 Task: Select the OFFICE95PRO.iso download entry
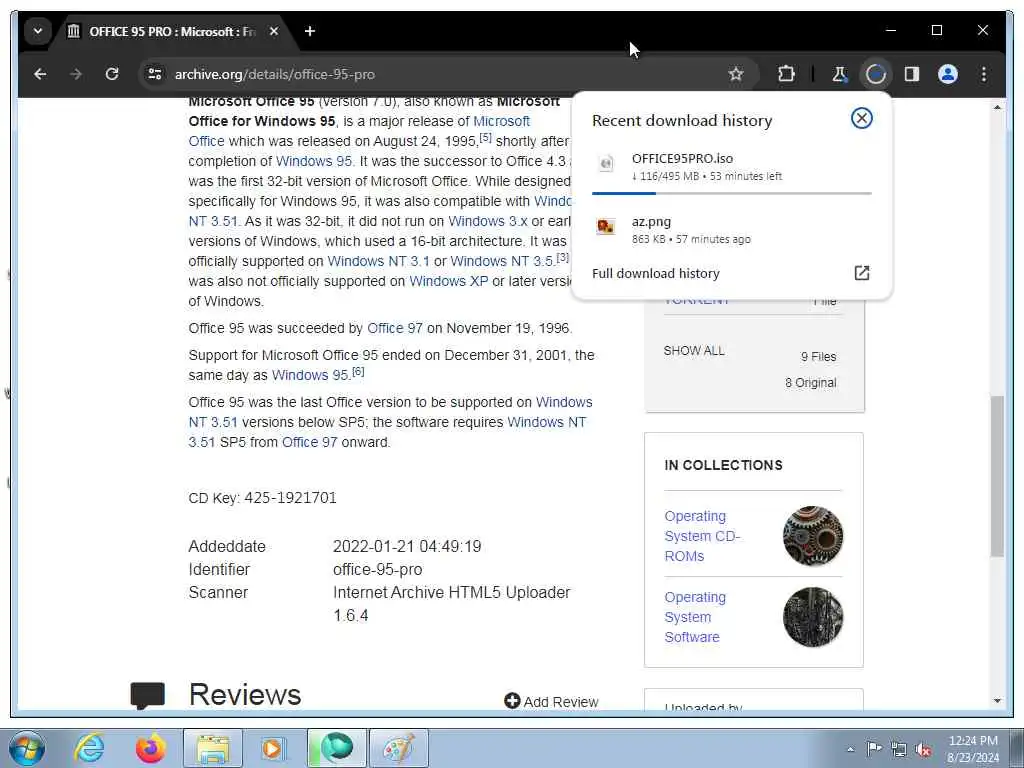point(731,167)
